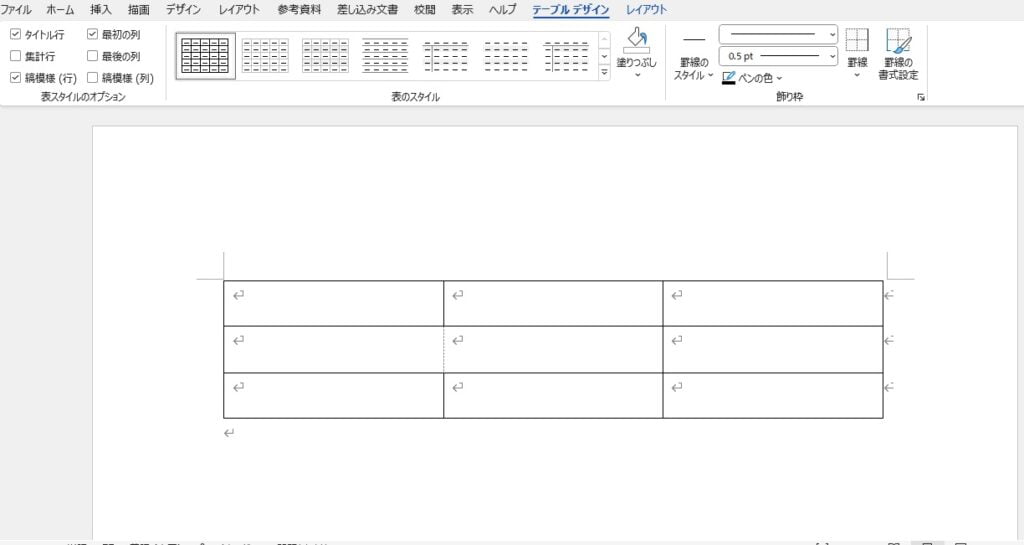Apply the second table style thumbnail

coord(265,56)
